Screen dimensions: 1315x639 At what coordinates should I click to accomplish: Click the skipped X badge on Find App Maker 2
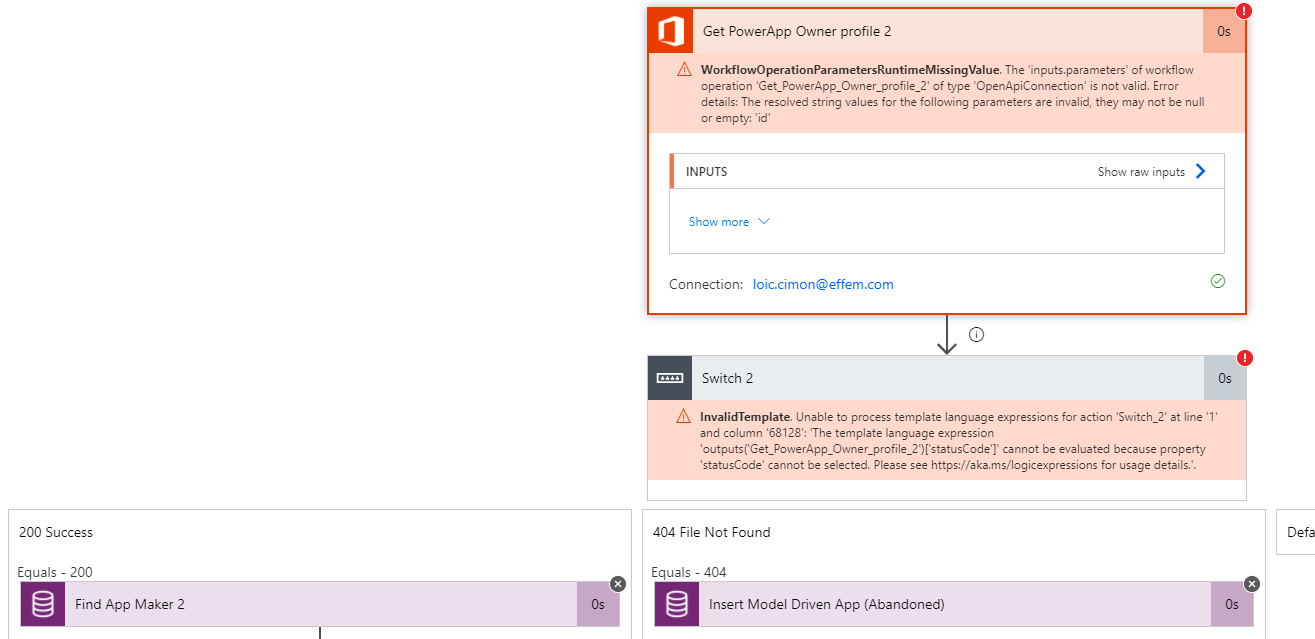pyautogui.click(x=618, y=584)
